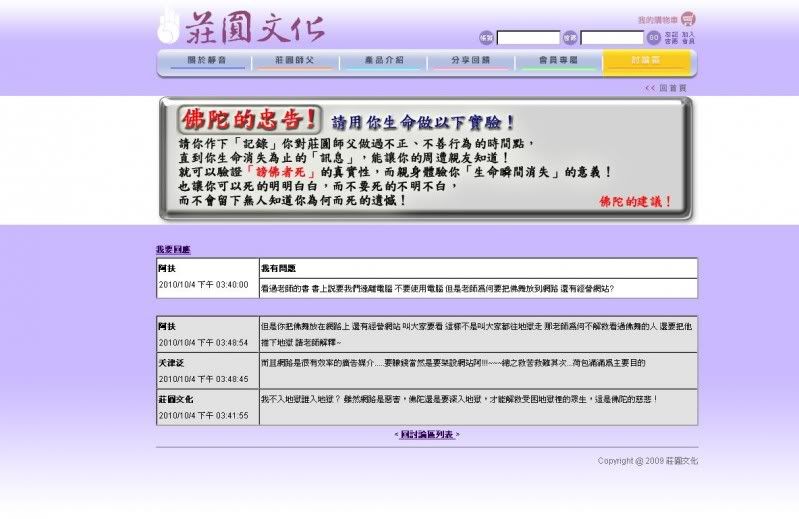Open the 莊園師父 navigation tab
The image size is (799, 519).
[x=294, y=62]
